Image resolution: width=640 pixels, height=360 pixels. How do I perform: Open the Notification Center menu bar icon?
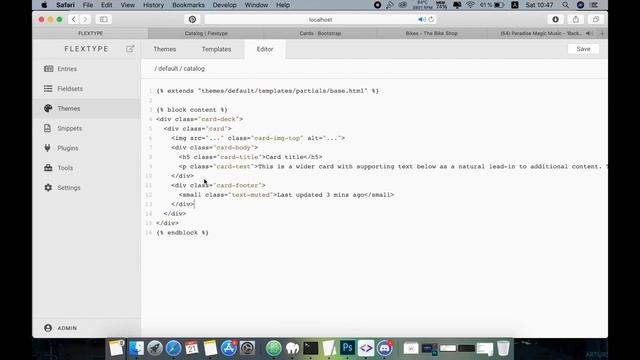click(594, 5)
